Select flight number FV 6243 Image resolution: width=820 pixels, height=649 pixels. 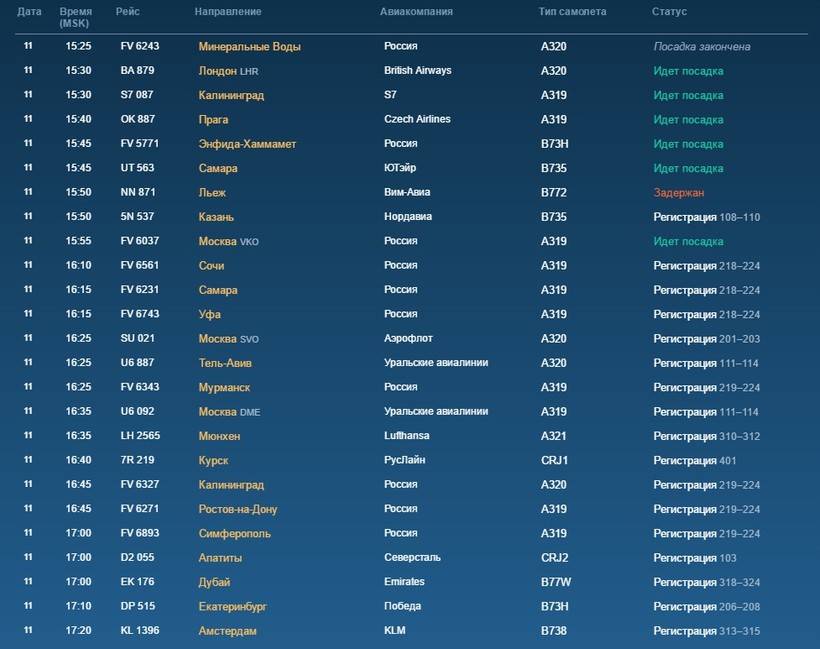pyautogui.click(x=139, y=47)
